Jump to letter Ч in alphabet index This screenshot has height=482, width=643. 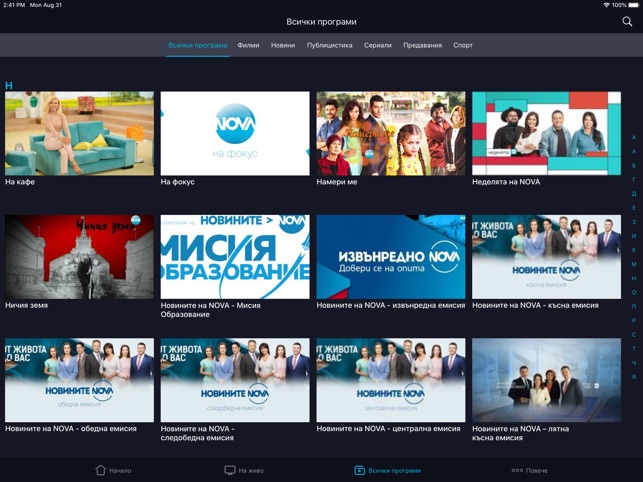(634, 363)
